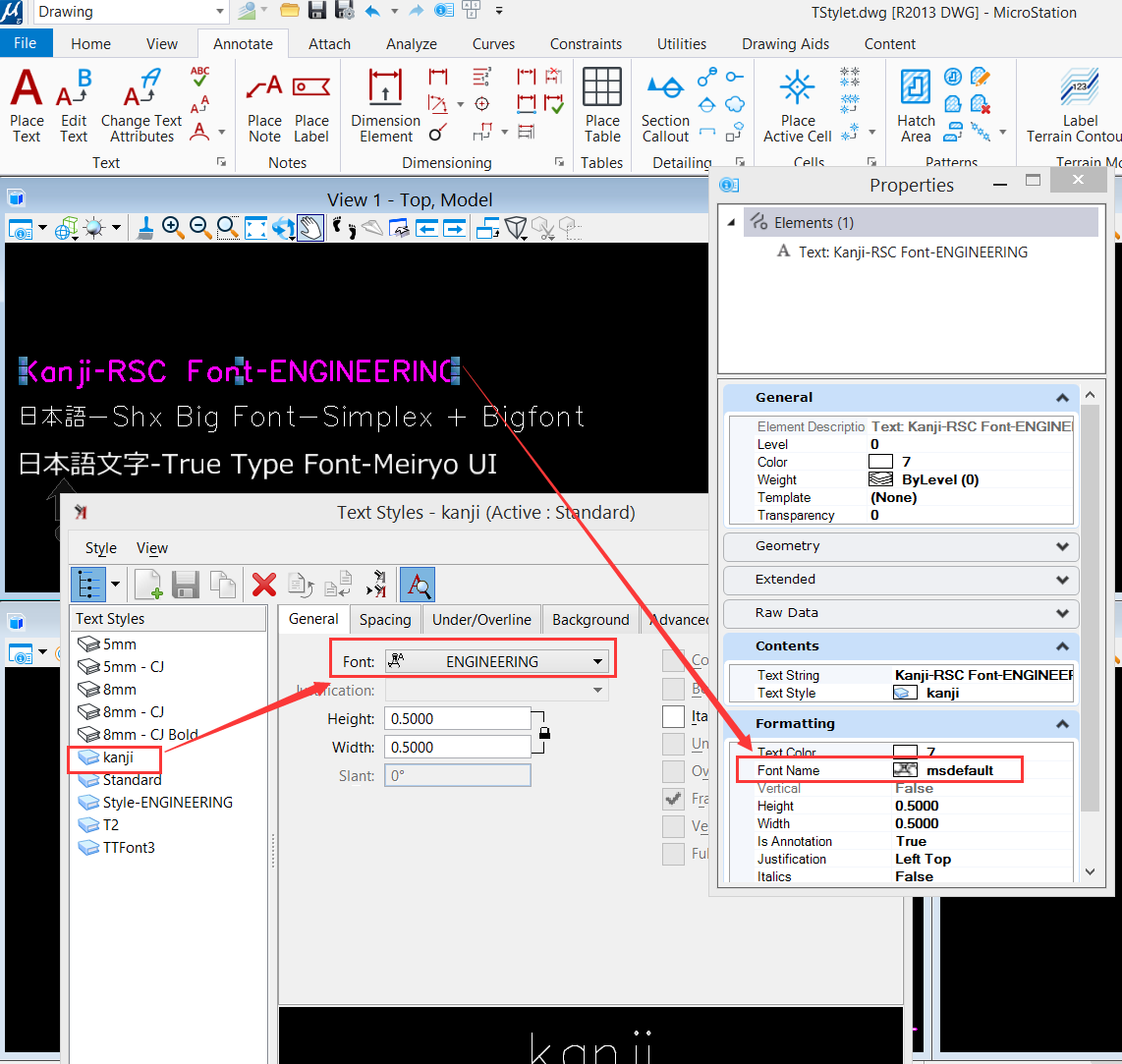The image size is (1122, 1064).
Task: Toggle the Vertical checkbox in Text Styles
Action: click(673, 826)
